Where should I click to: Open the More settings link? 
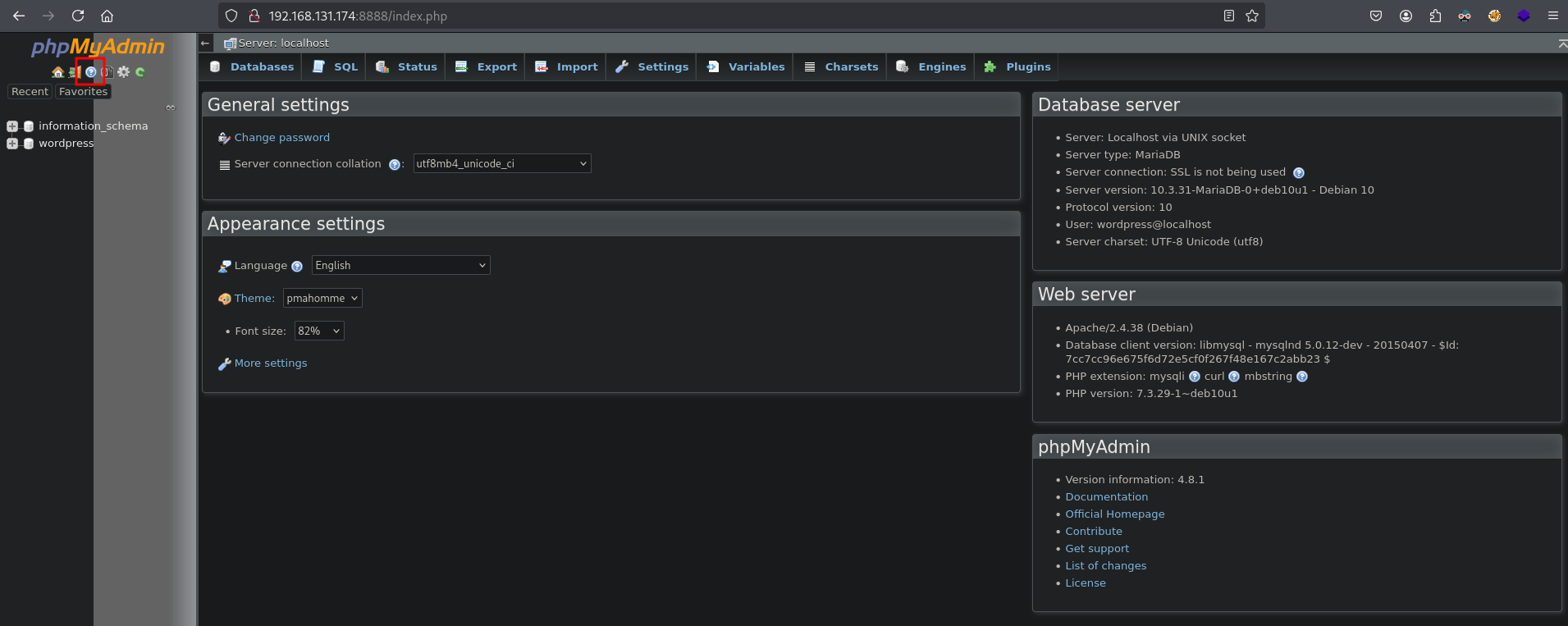270,363
